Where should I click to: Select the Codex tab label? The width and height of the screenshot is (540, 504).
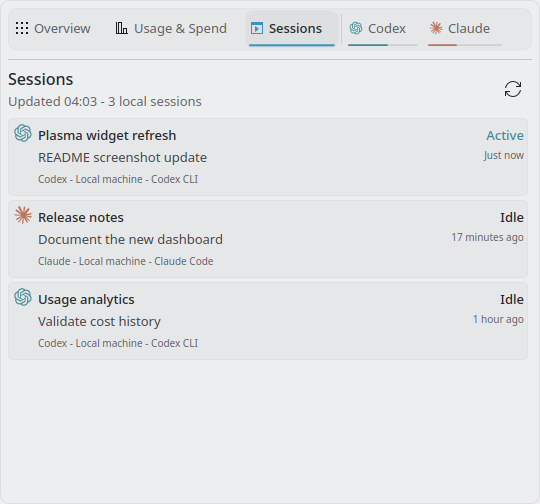pyautogui.click(x=387, y=29)
